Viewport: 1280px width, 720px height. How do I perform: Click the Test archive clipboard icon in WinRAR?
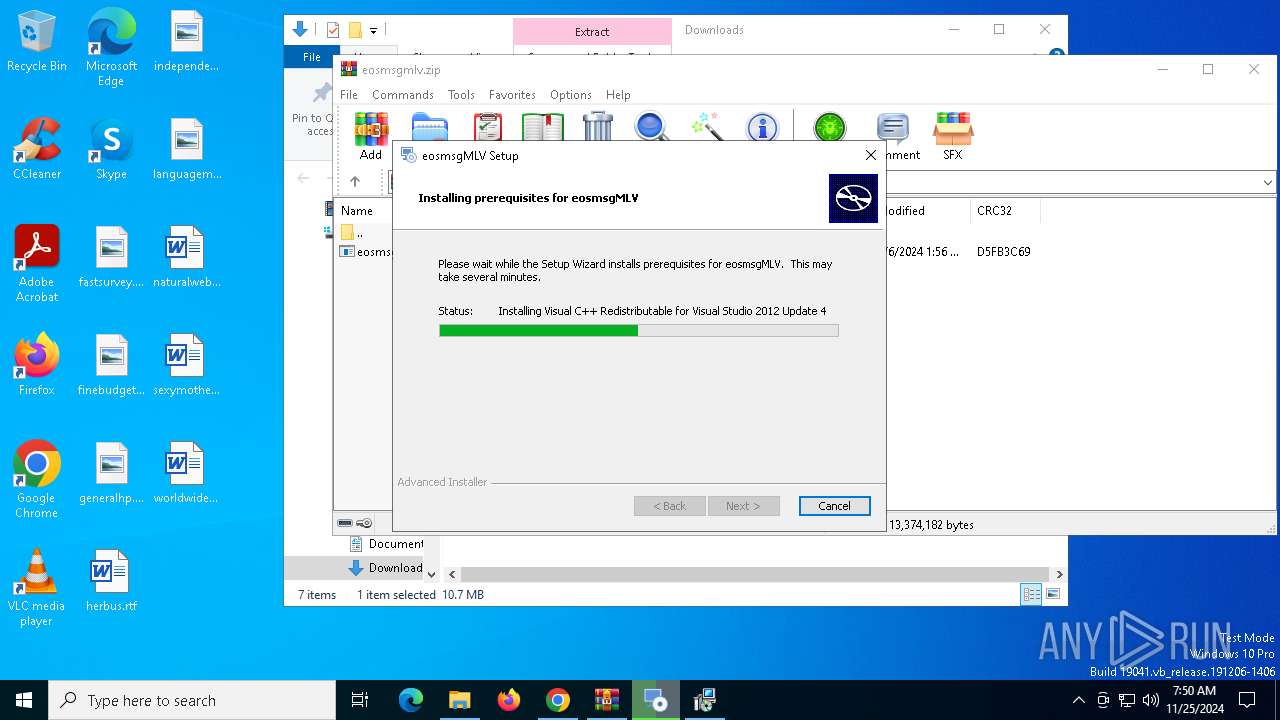[487, 126]
